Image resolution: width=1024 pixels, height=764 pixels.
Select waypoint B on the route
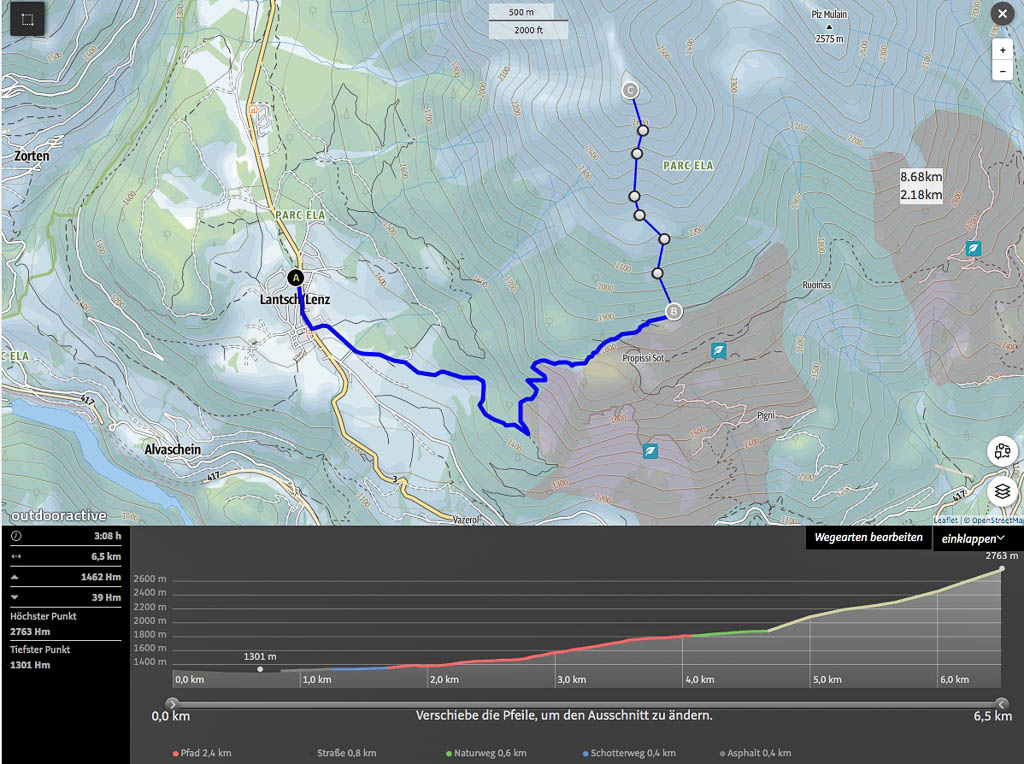point(673,311)
